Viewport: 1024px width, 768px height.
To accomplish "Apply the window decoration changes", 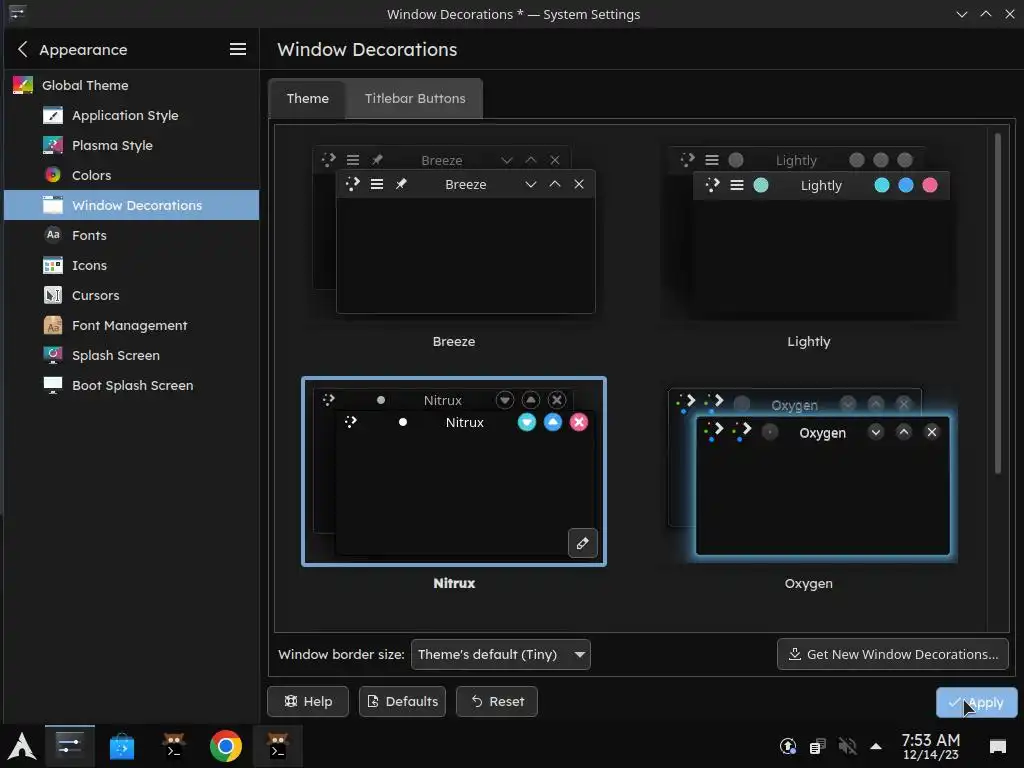I will tap(976, 703).
